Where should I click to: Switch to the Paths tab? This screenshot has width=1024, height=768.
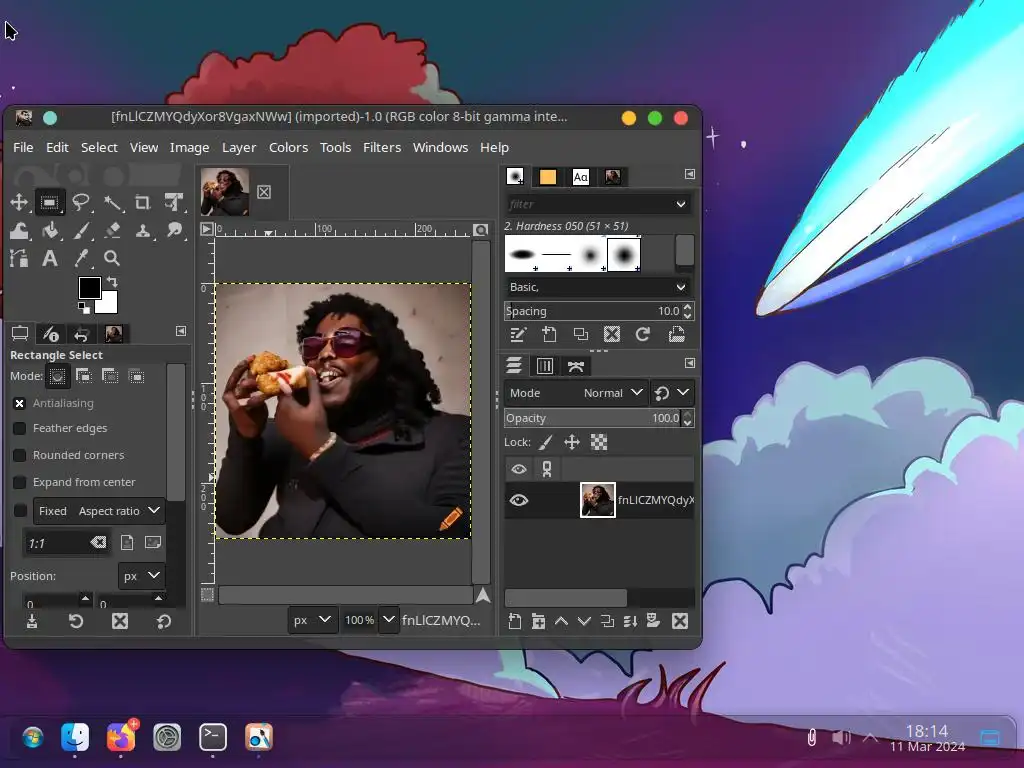click(x=575, y=366)
